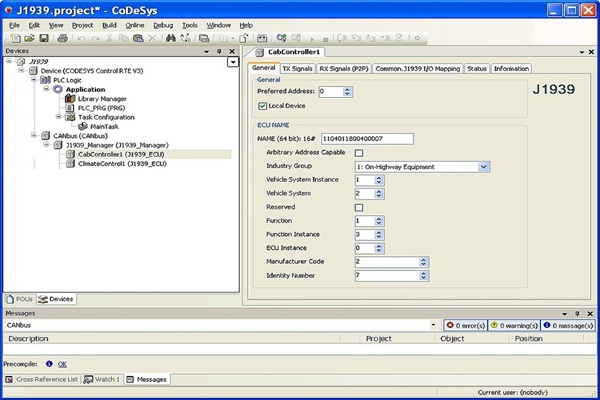The image size is (600, 400).
Task: Open the CANbus message category dropdown
Action: (433, 325)
